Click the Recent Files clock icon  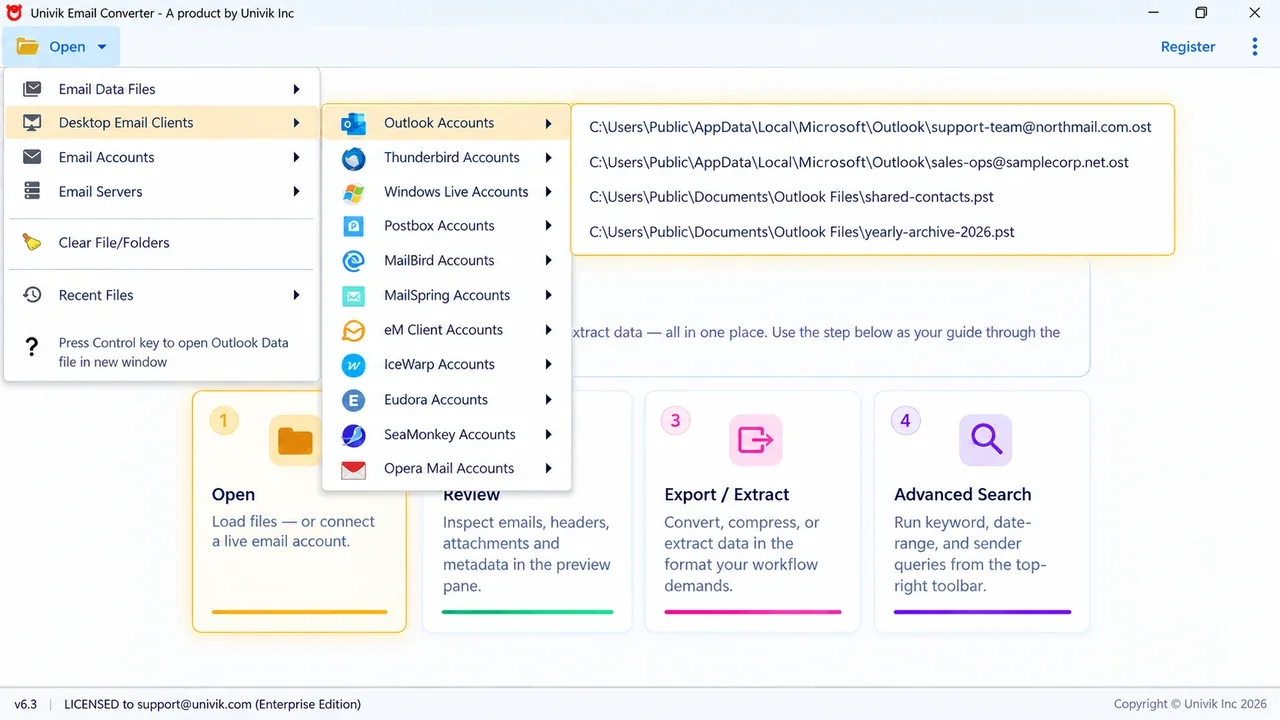(32, 295)
